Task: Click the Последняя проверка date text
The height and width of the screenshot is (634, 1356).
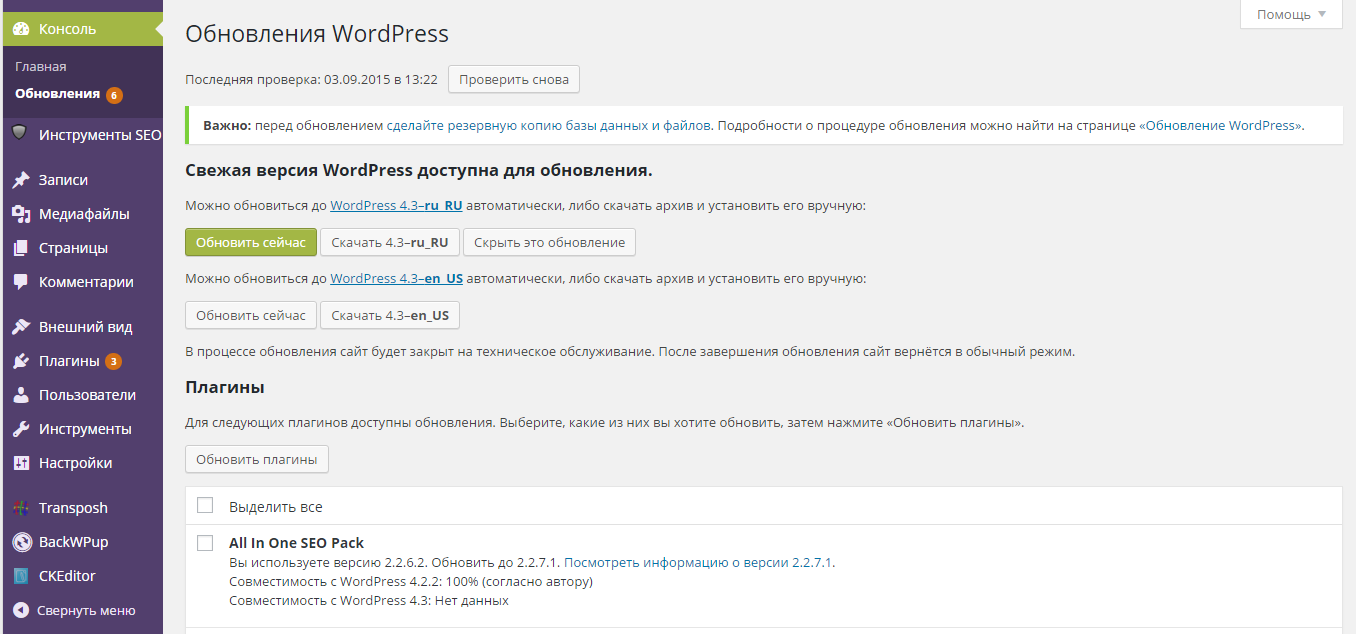Action: 312,79
